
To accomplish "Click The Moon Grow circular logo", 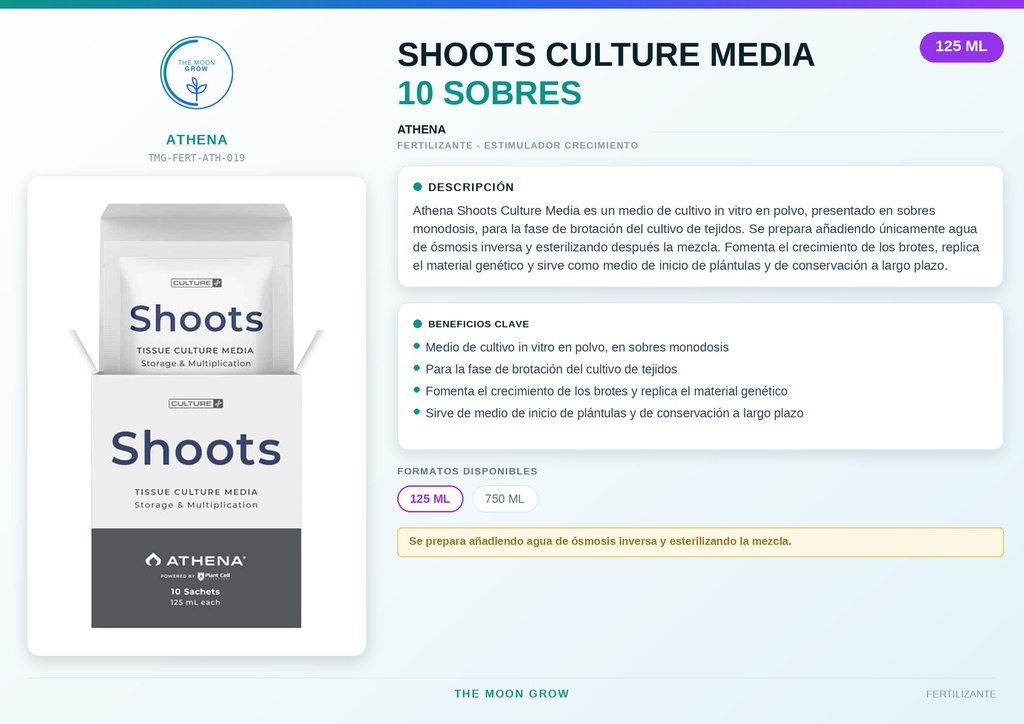I will (197, 72).
